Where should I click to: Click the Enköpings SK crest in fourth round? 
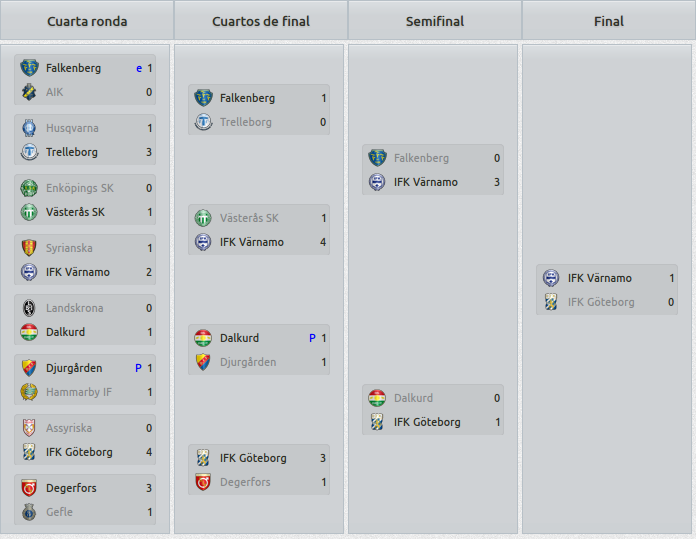point(29,188)
